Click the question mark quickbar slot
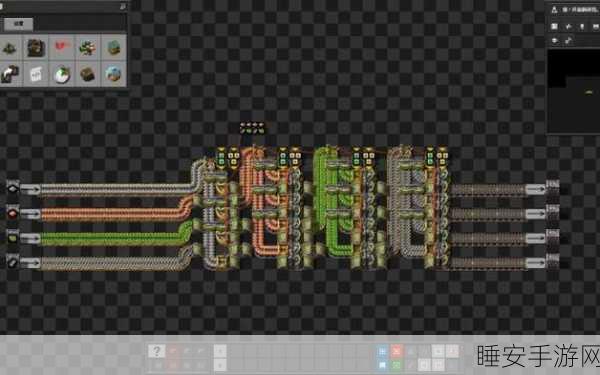600x375 pixels. pos(157,351)
